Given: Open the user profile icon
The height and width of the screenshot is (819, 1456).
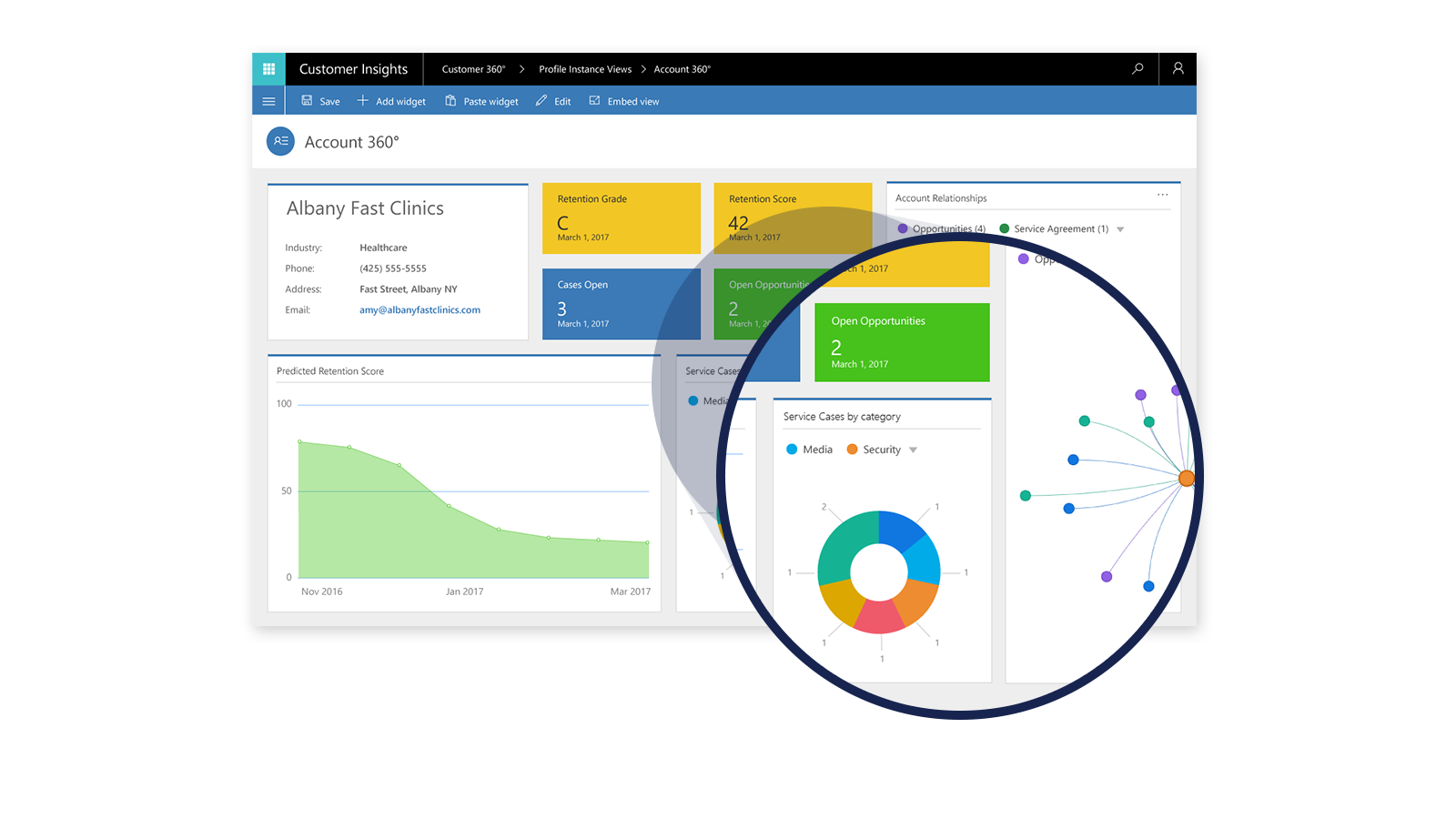Looking at the screenshot, I should 1178,69.
